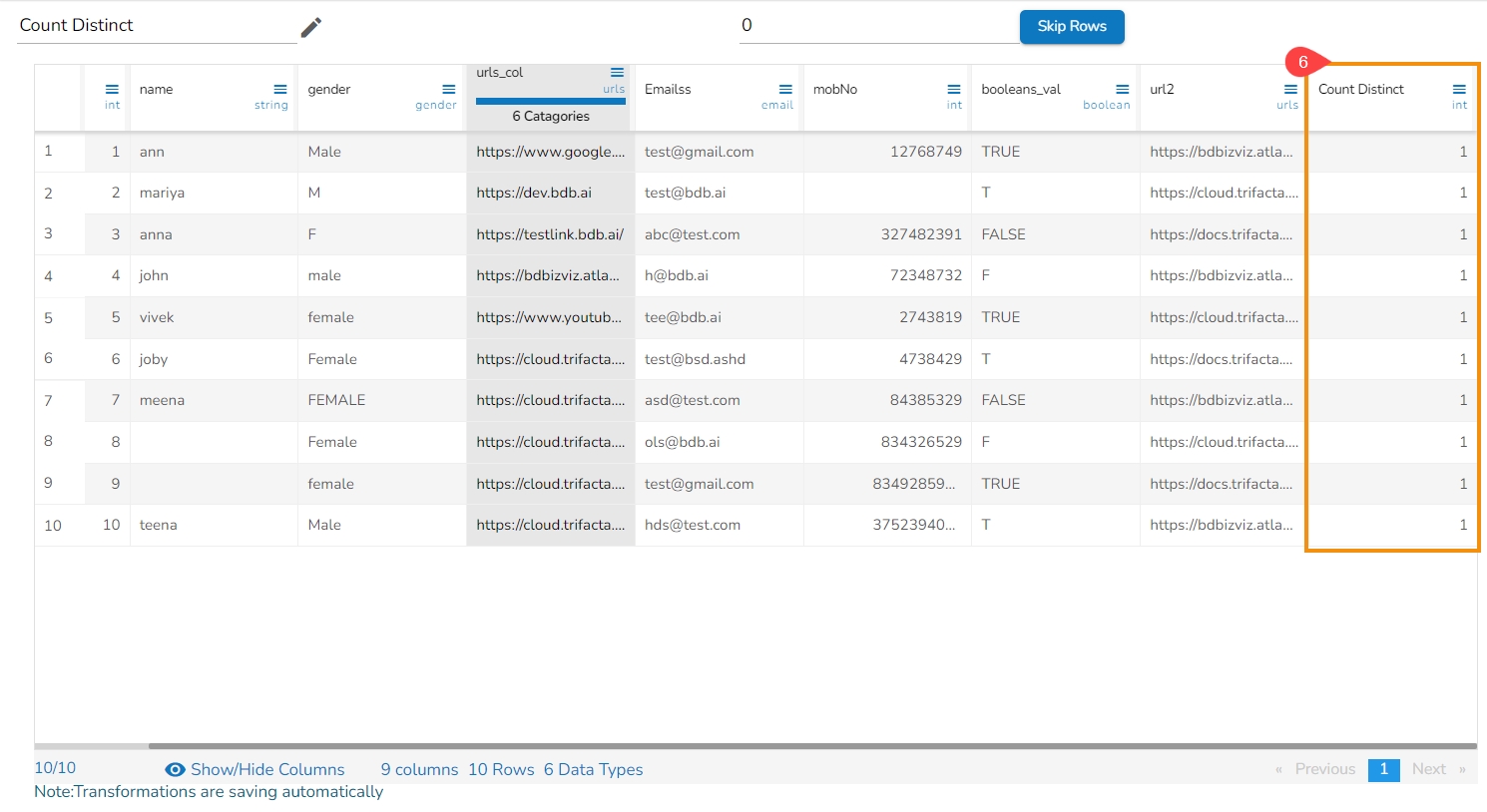Open the Emailss column menu icon
This screenshot has height=812, width=1487.
coord(785,90)
